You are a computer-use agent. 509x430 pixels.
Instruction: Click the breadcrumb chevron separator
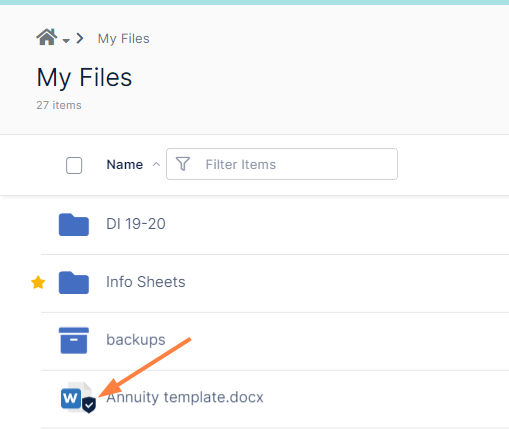(x=80, y=38)
